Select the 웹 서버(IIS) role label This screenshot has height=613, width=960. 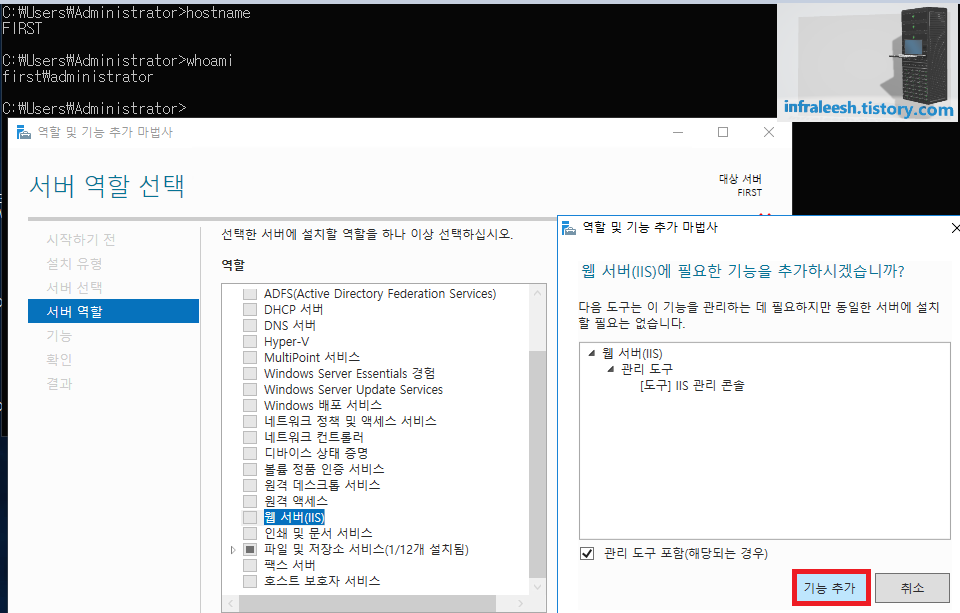[294, 517]
